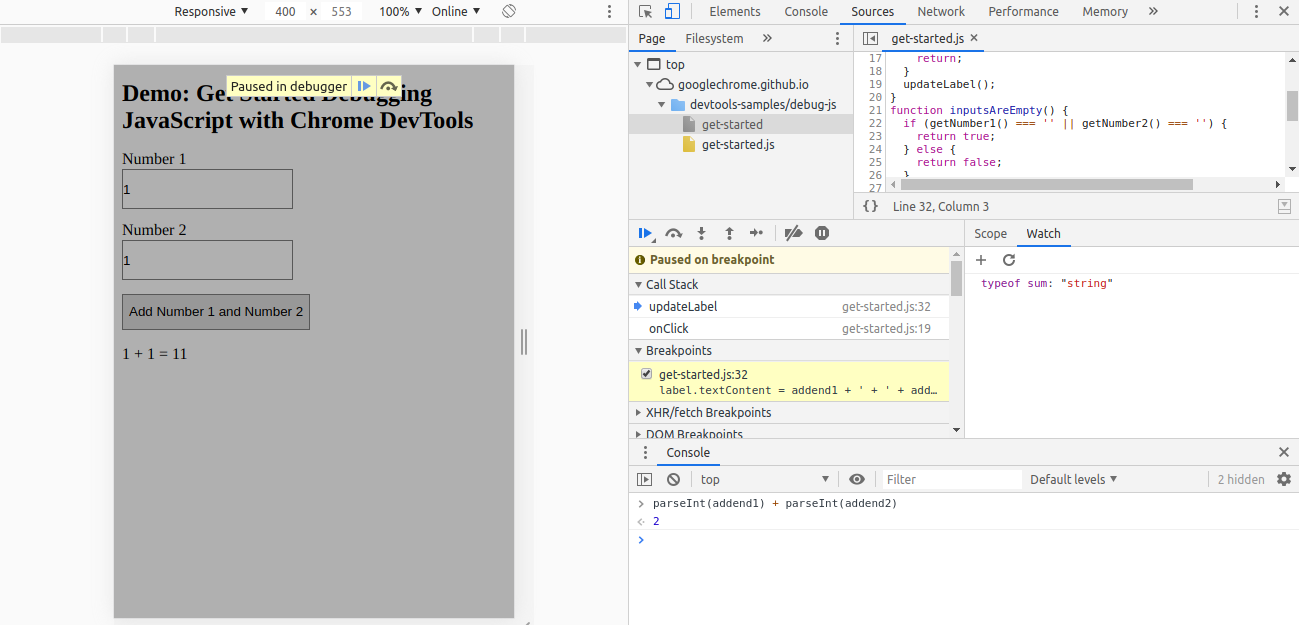The image size is (1299, 625).
Task: Collapse the Call Stack section
Action: pos(671,285)
